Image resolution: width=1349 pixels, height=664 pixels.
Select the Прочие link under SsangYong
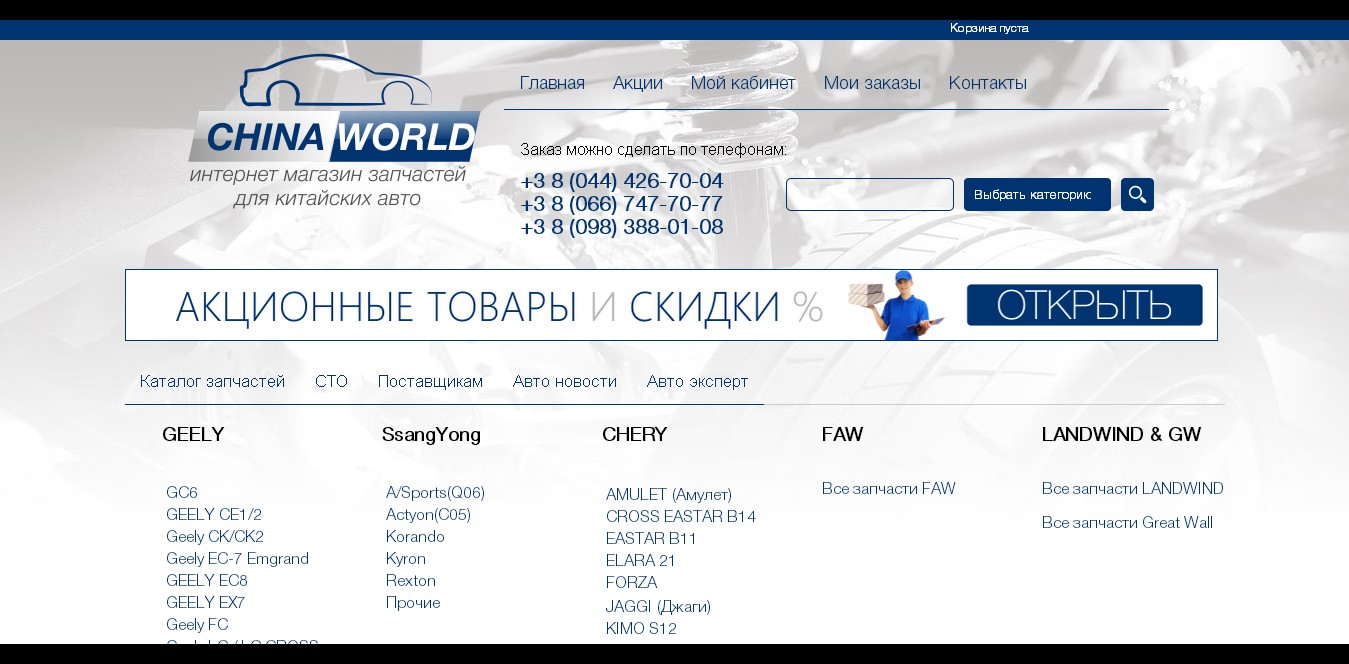click(413, 603)
